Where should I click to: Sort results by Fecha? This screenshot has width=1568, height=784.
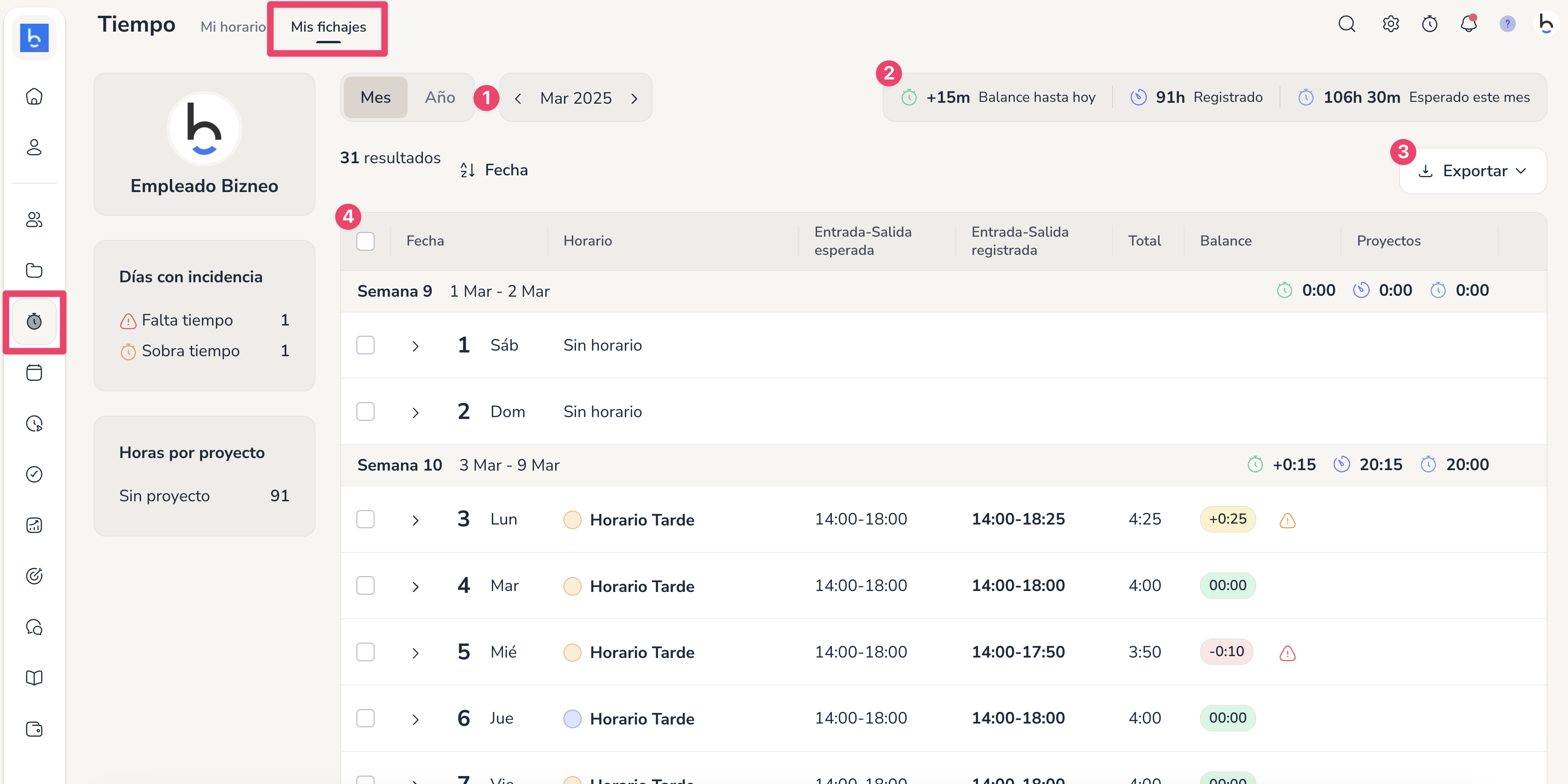point(494,170)
